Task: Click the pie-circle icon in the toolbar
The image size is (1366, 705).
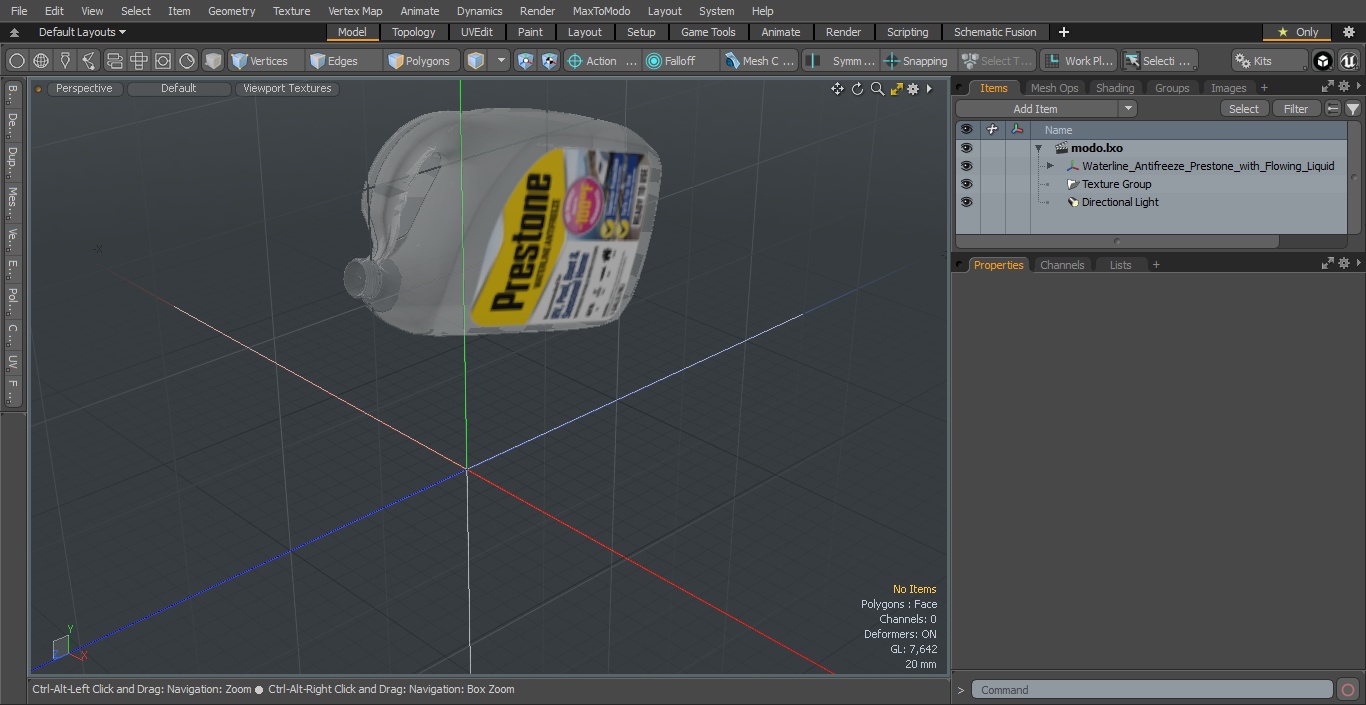Action: 187,61
